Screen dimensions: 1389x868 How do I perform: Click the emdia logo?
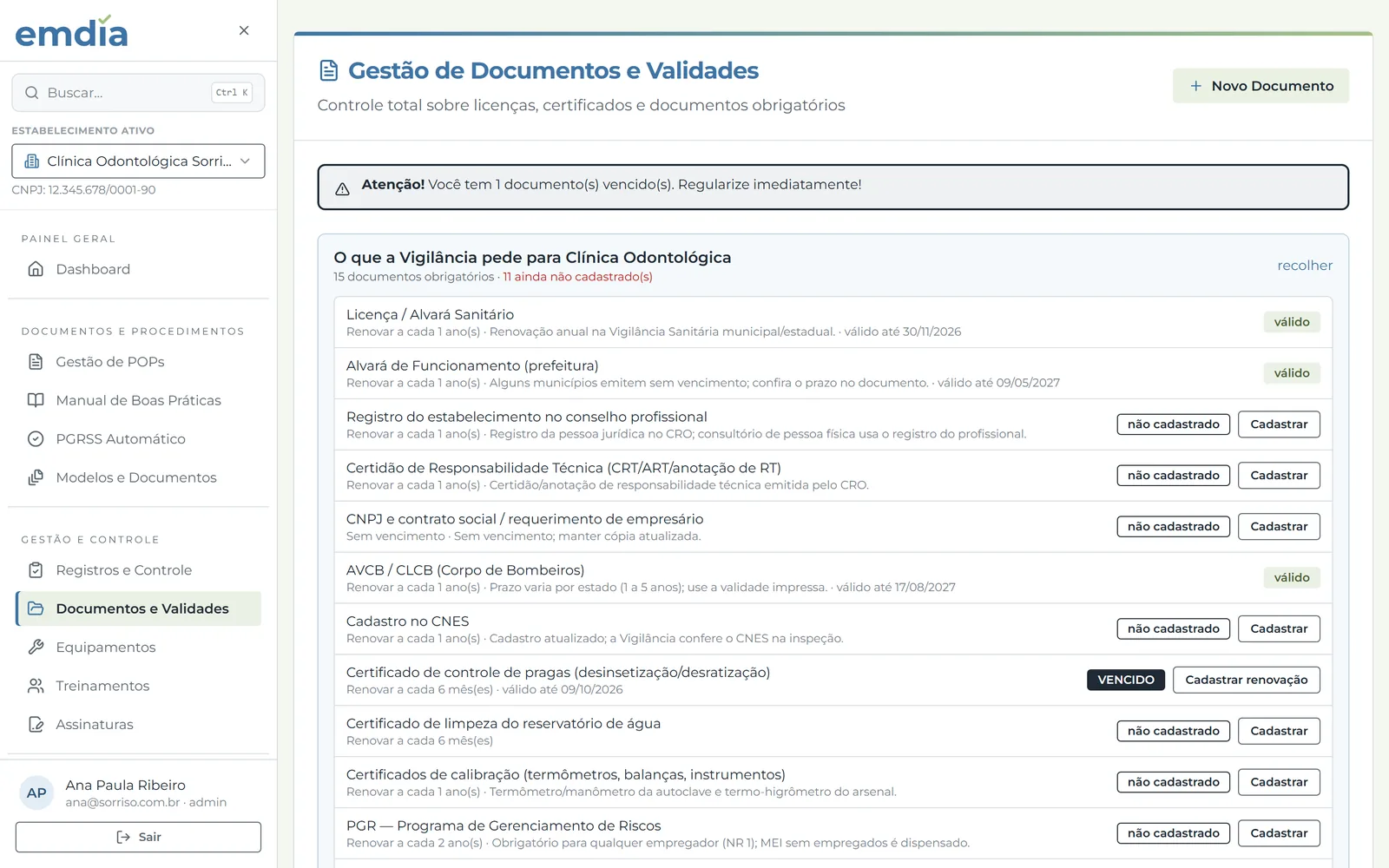(x=71, y=31)
